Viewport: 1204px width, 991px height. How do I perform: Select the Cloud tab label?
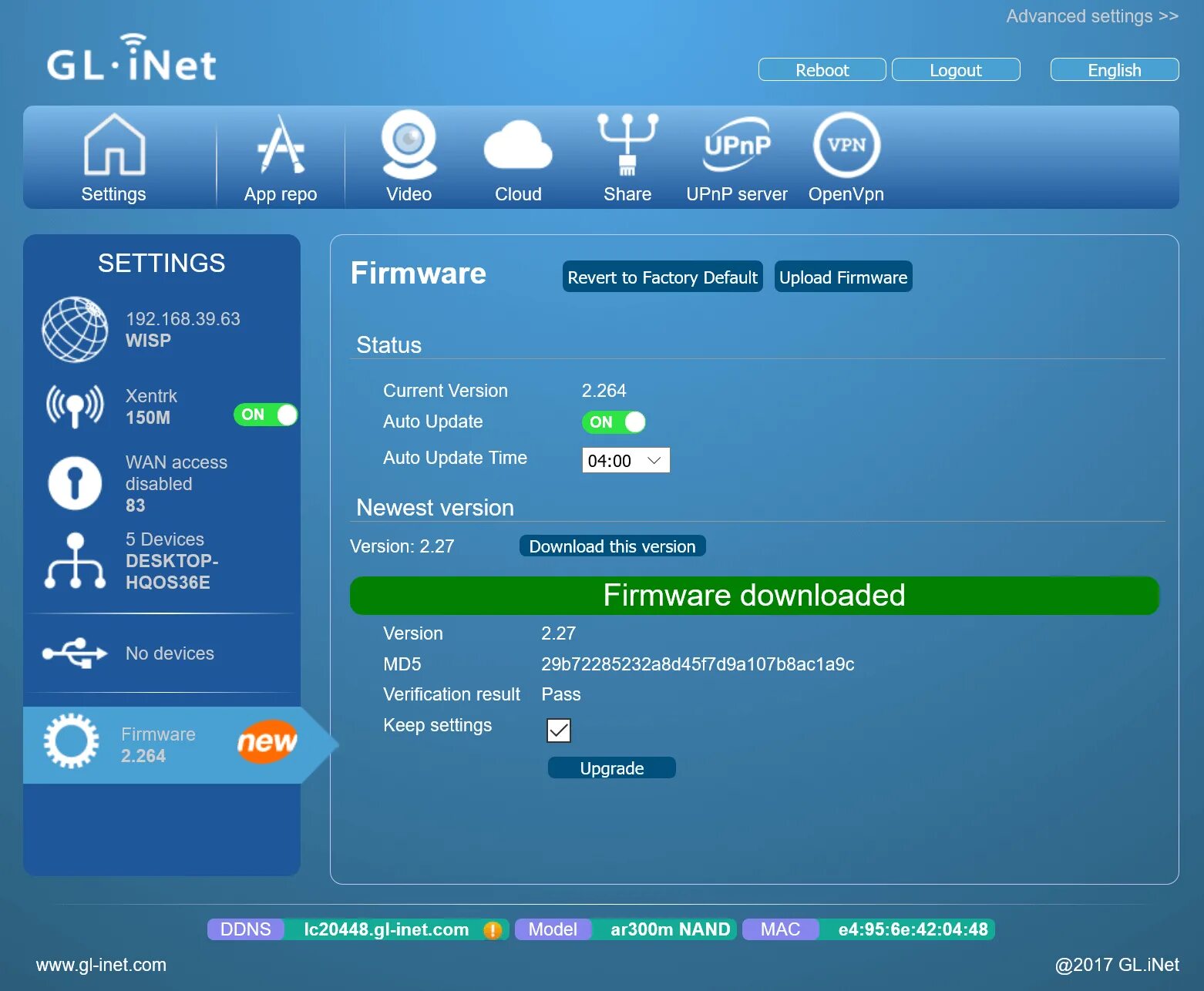[x=518, y=194]
